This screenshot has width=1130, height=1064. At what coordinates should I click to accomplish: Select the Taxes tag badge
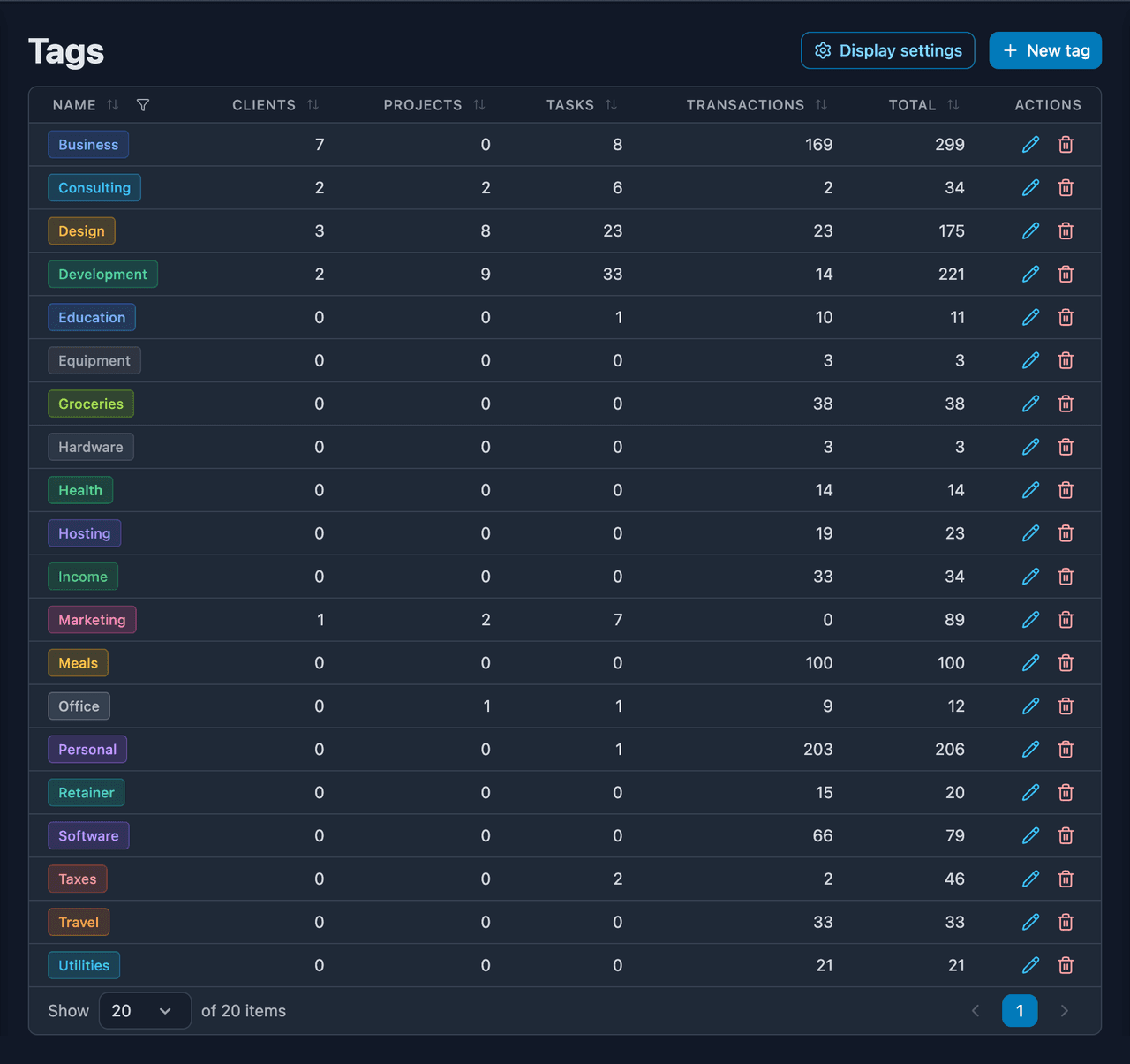[x=78, y=880]
